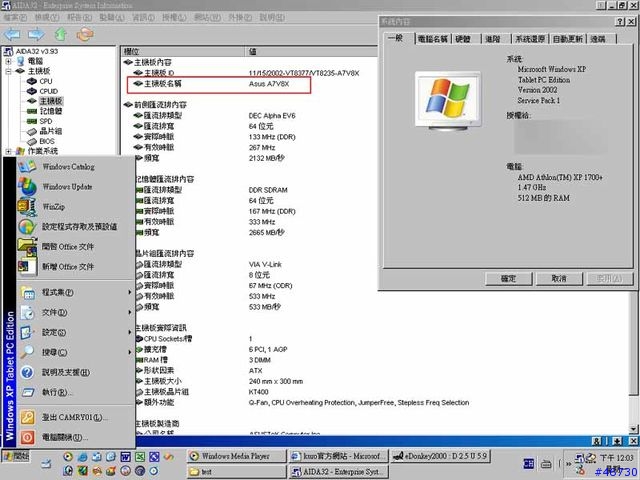Click the 'DEC Alpha EV6' value
The height and width of the screenshot is (480, 640).
pyautogui.click(x=272, y=116)
